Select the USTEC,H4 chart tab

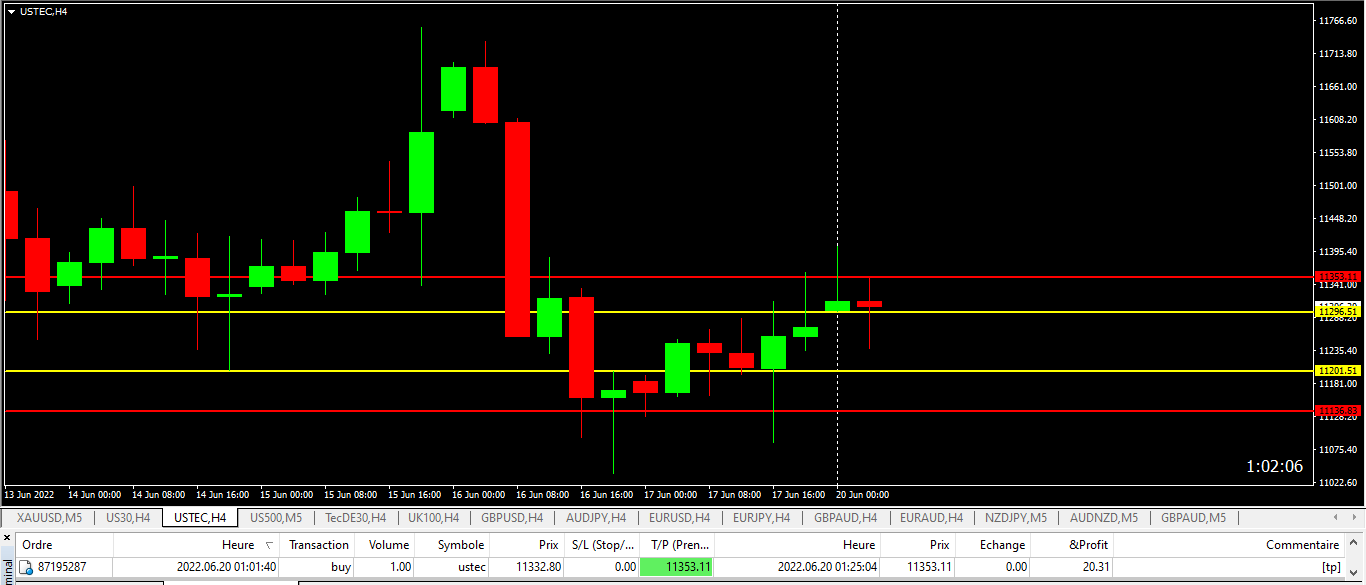click(200, 518)
